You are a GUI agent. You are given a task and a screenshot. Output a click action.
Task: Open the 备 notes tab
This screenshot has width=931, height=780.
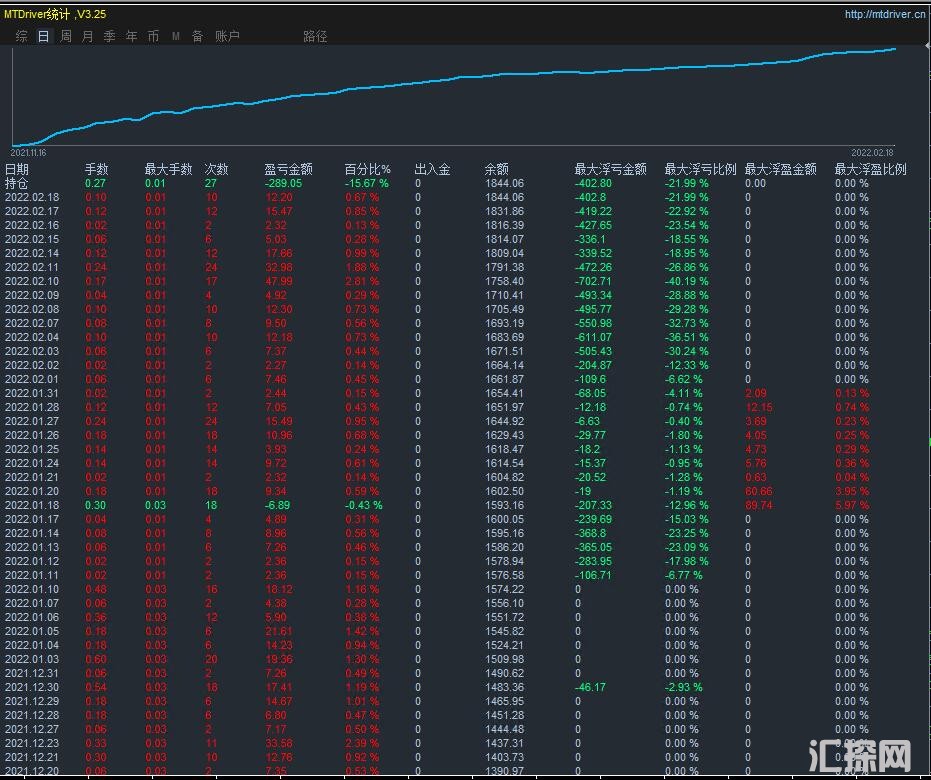[x=198, y=36]
